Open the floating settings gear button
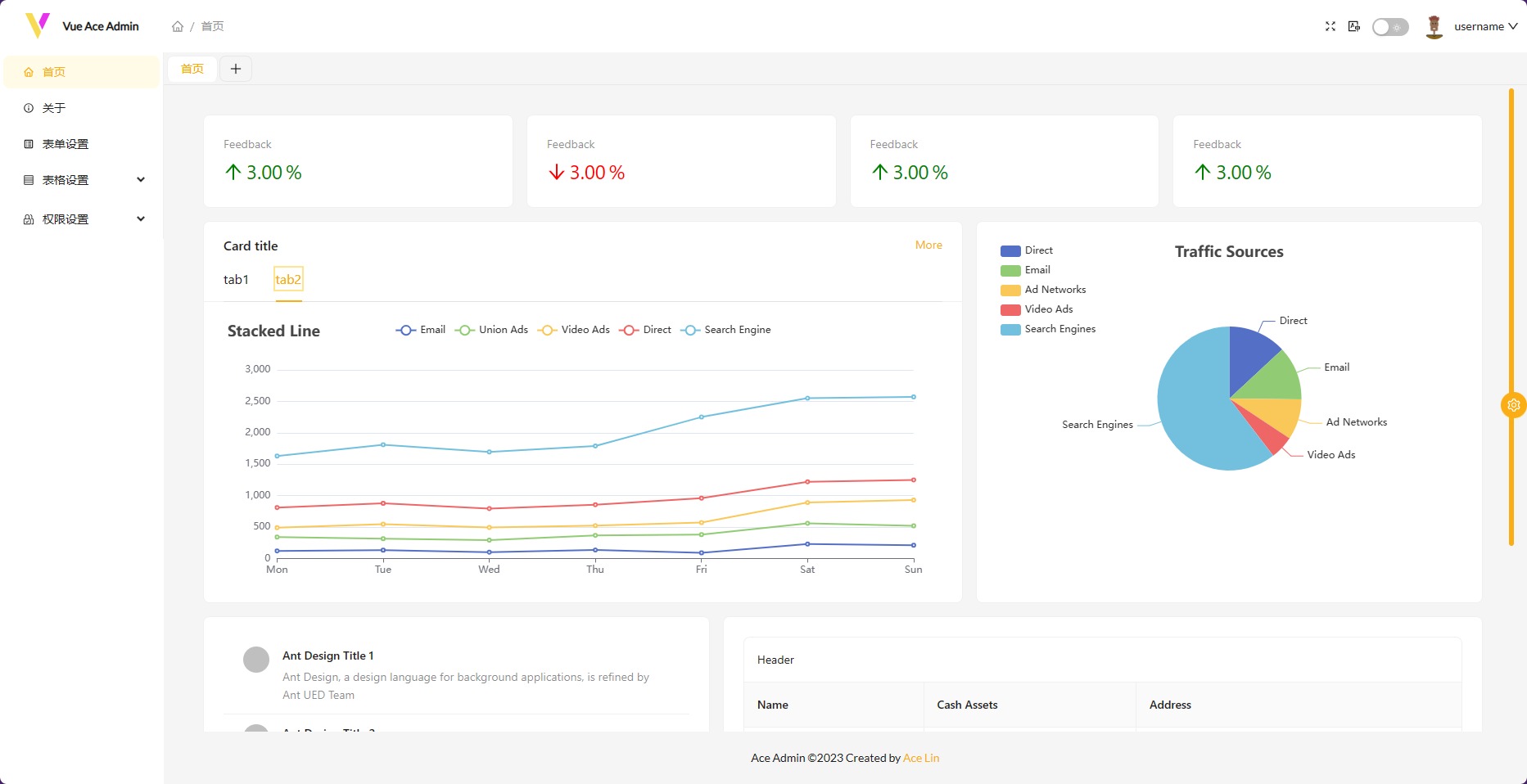This screenshot has height=784, width=1527. (1514, 404)
